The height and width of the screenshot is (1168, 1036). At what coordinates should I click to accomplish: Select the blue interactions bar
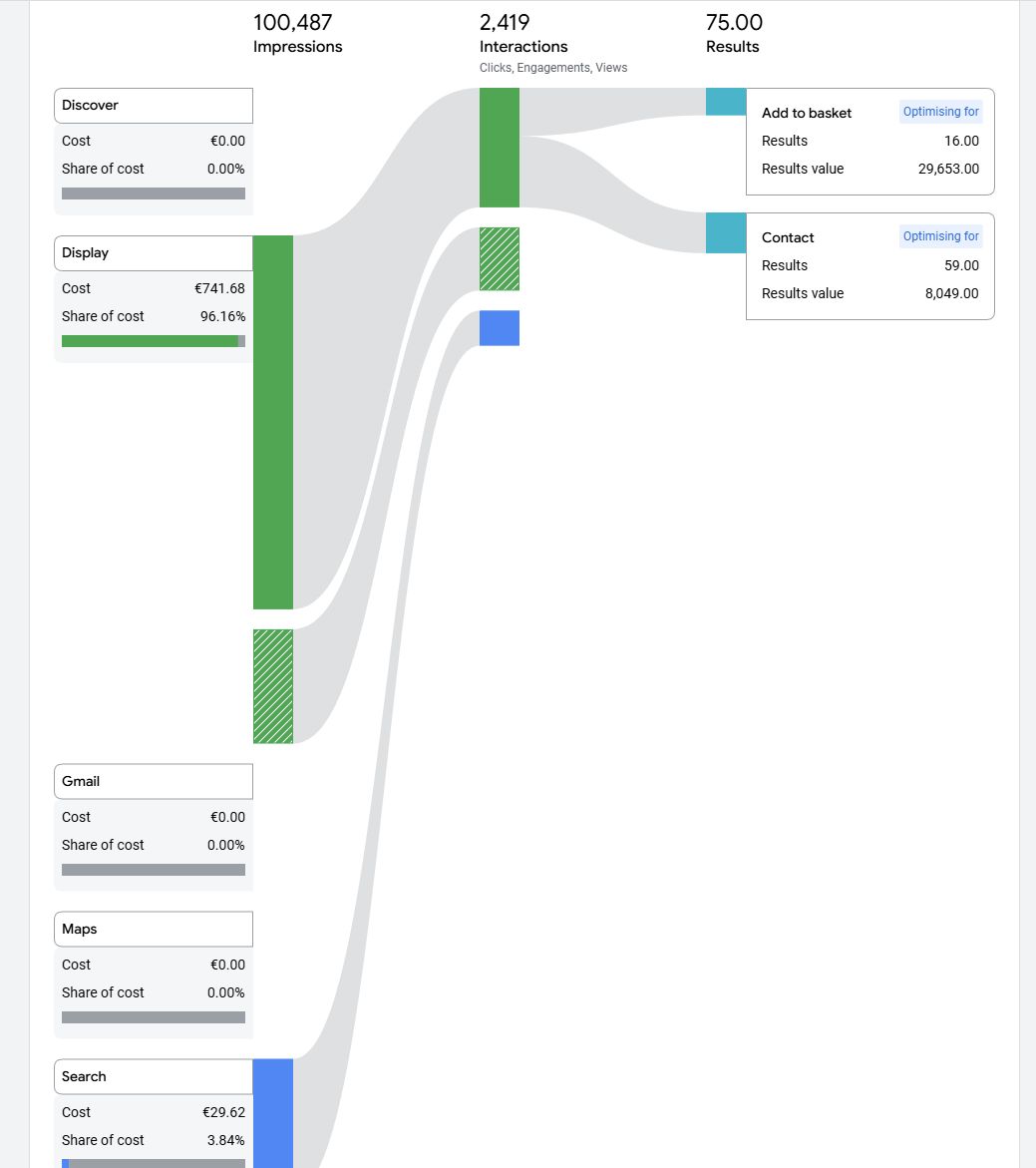[x=500, y=328]
